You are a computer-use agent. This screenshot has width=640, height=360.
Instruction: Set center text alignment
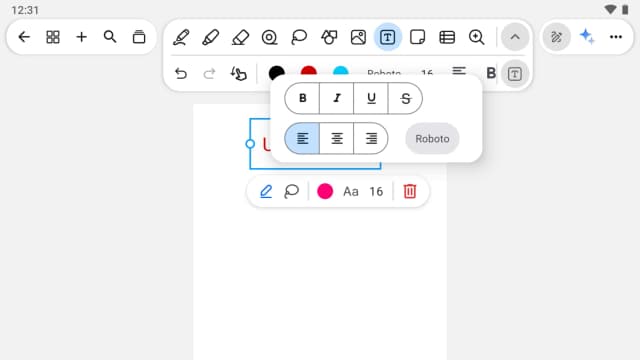tap(337, 138)
